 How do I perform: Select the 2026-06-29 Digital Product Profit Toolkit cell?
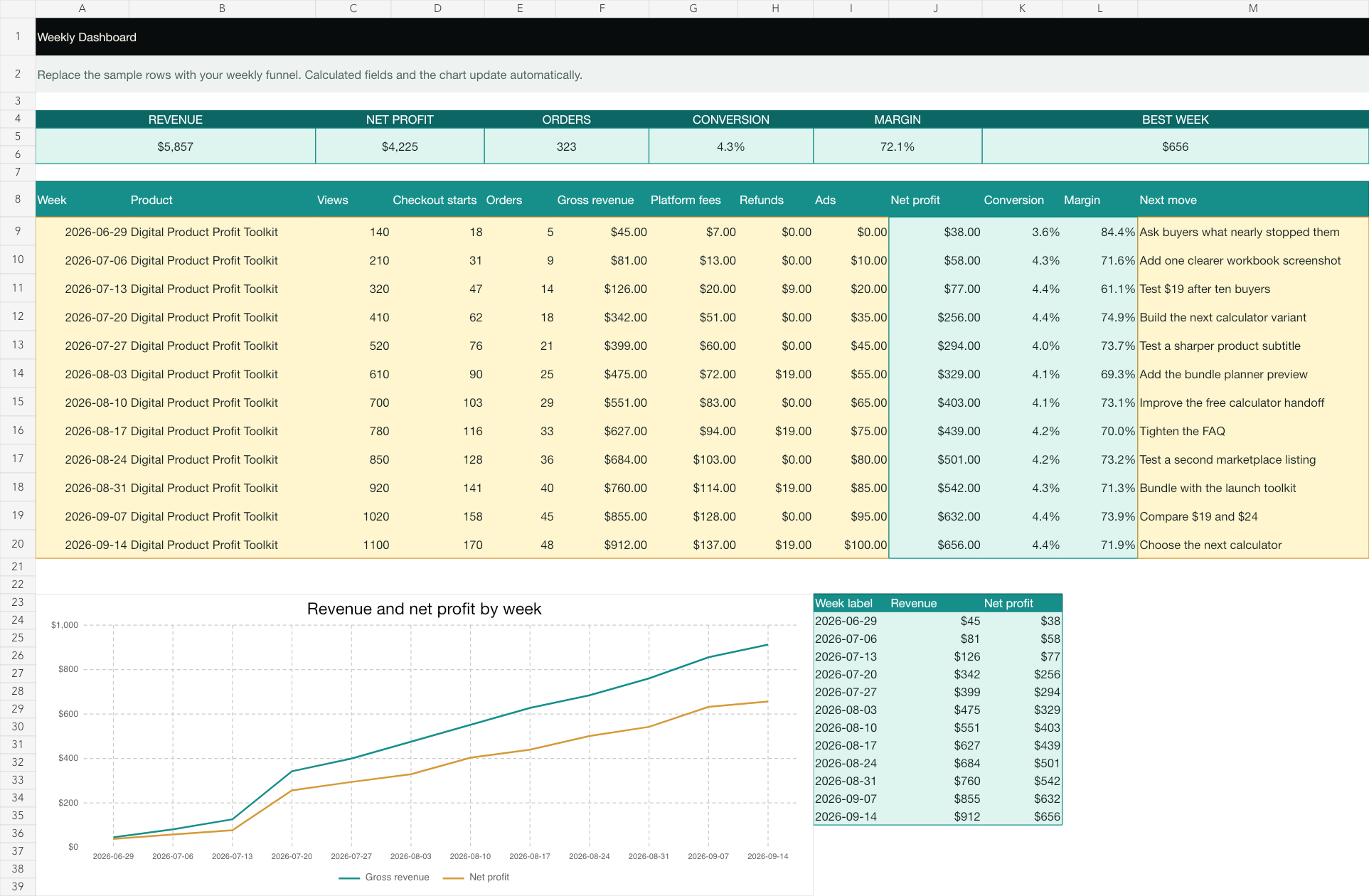coord(222,232)
